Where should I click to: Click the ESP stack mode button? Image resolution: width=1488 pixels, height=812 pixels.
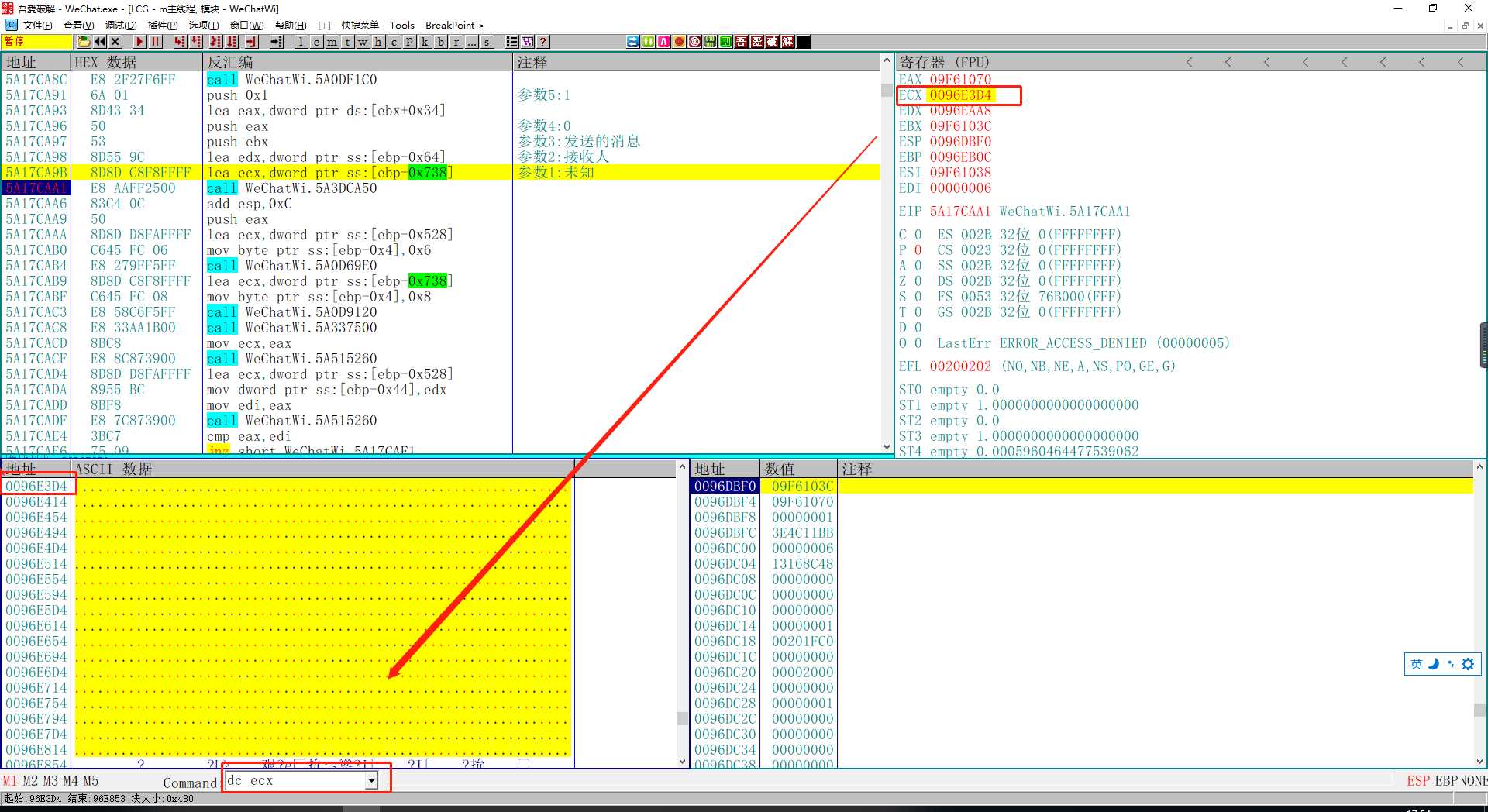click(1418, 781)
